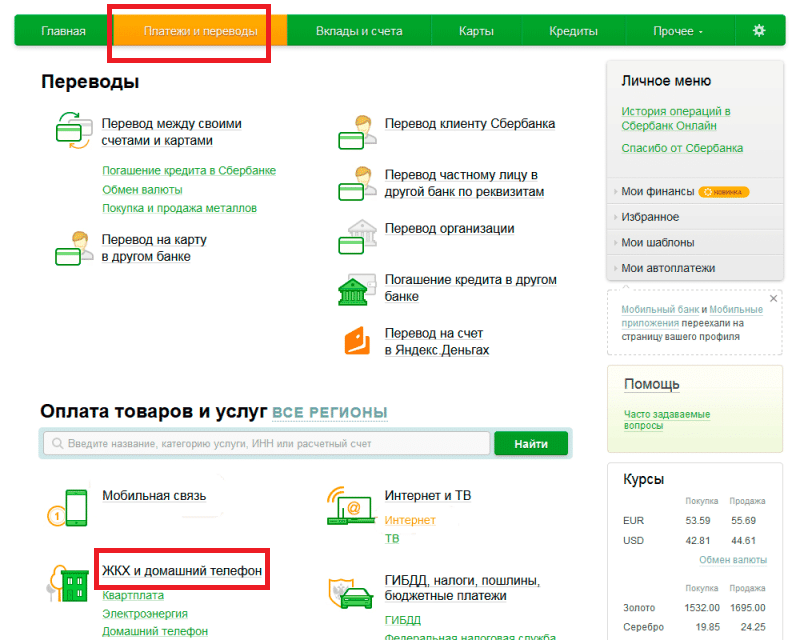Click mobile phone icon for Мобильная связь
This screenshot has height=640, width=800.
pyautogui.click(x=68, y=508)
